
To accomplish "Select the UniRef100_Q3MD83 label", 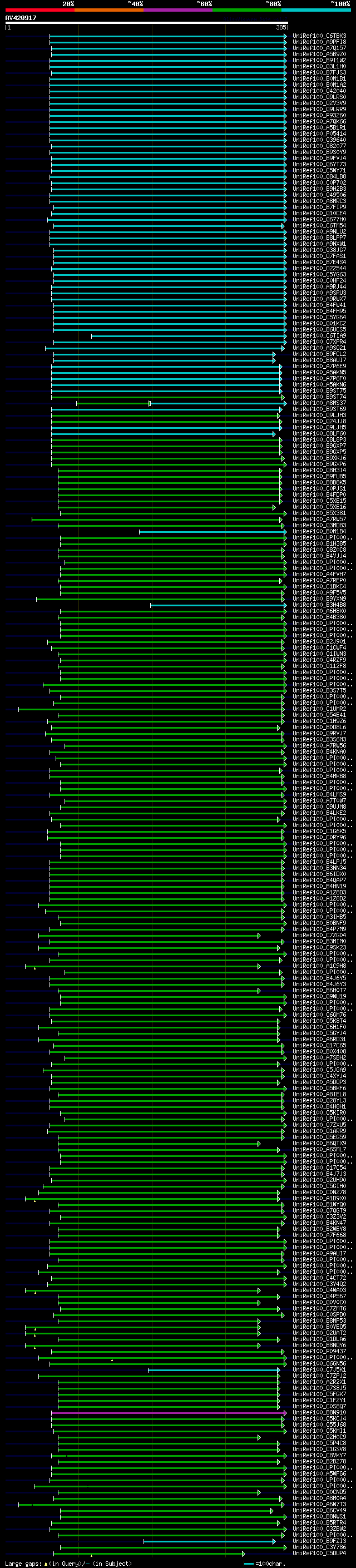I will point(319,525).
